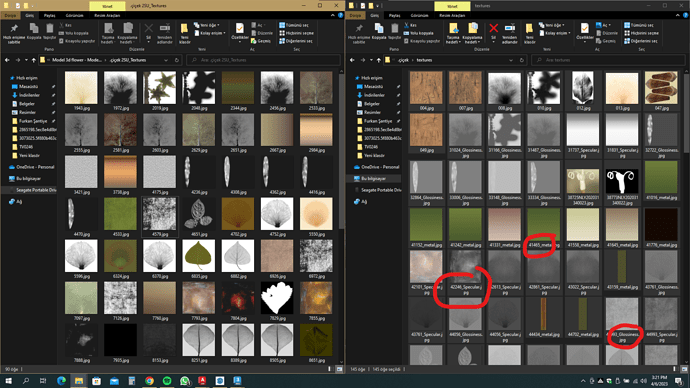This screenshot has height=388, width=690.
Task: Click Geçmiş in left window ribbon
Action: 261,41
